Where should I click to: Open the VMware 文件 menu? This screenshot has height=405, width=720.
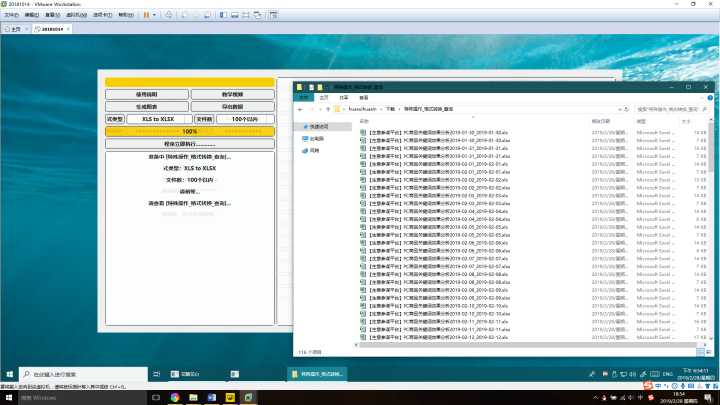[x=11, y=15]
